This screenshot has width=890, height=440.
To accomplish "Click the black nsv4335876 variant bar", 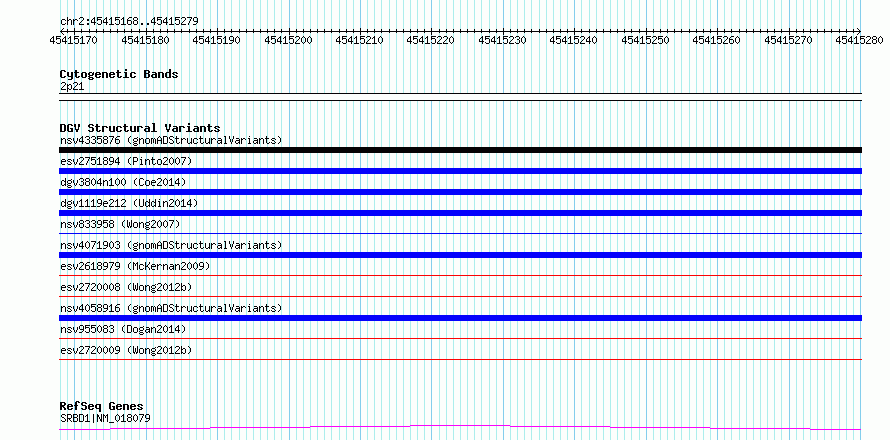I will click(460, 150).
